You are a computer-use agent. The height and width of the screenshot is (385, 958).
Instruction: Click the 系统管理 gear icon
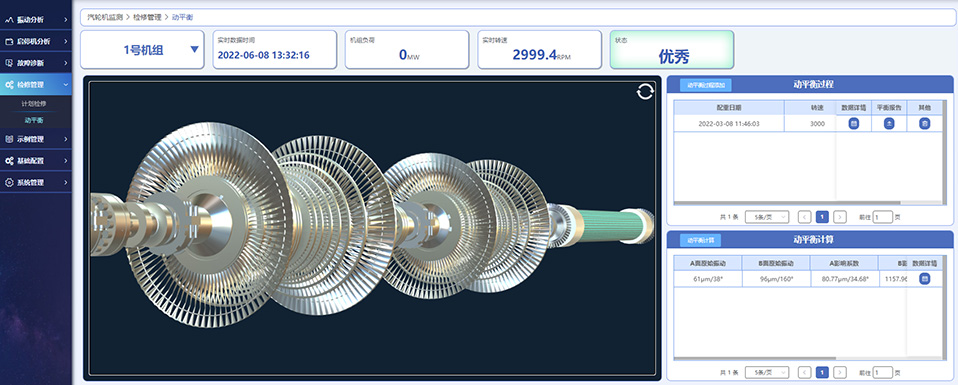click(9, 182)
